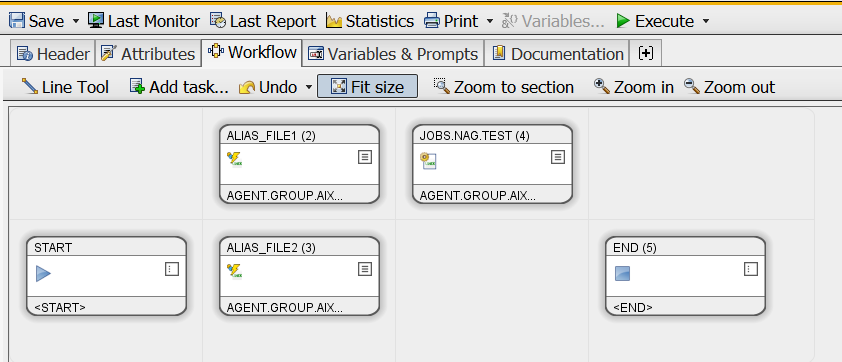Screen dimensions: 842x362
Task: Zoom out of the workflow
Action: point(729,87)
